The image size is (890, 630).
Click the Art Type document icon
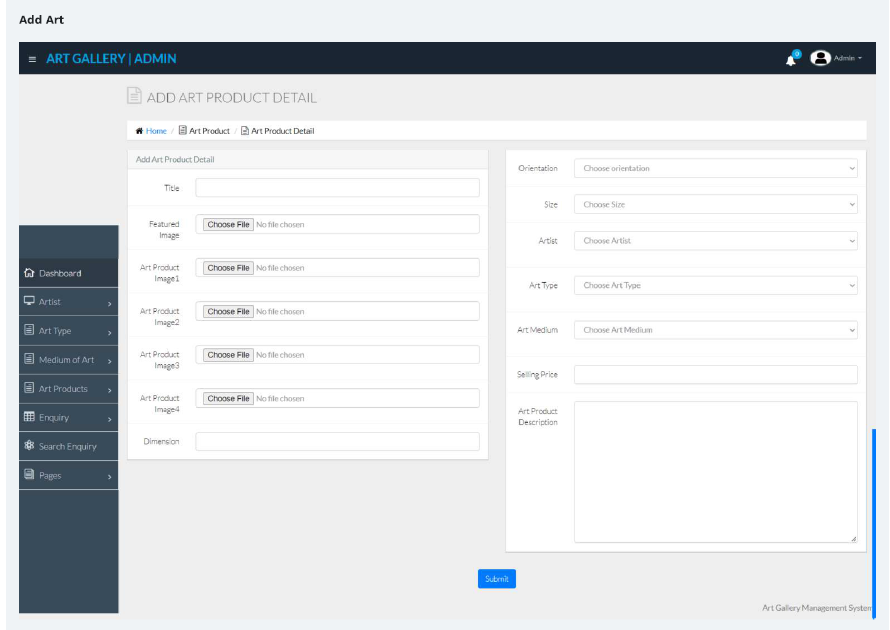(x=29, y=330)
